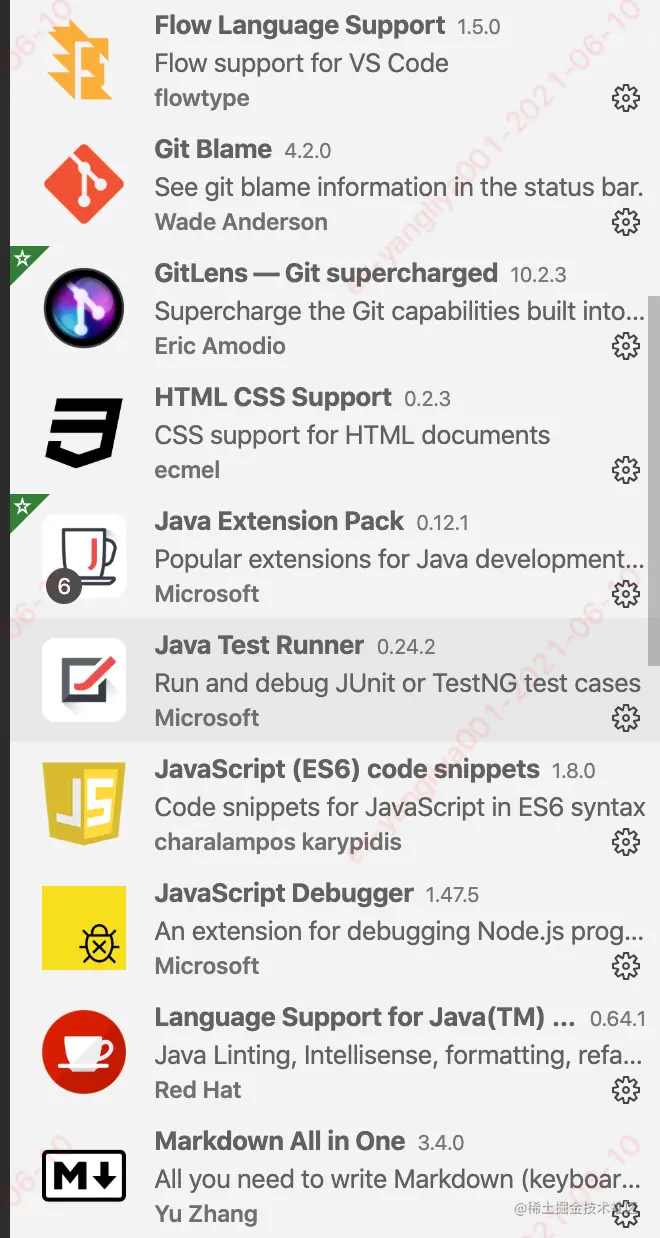Screen dimensions: 660x1238
Task: Click the pack count badge showing 6
Action: (x=64, y=586)
